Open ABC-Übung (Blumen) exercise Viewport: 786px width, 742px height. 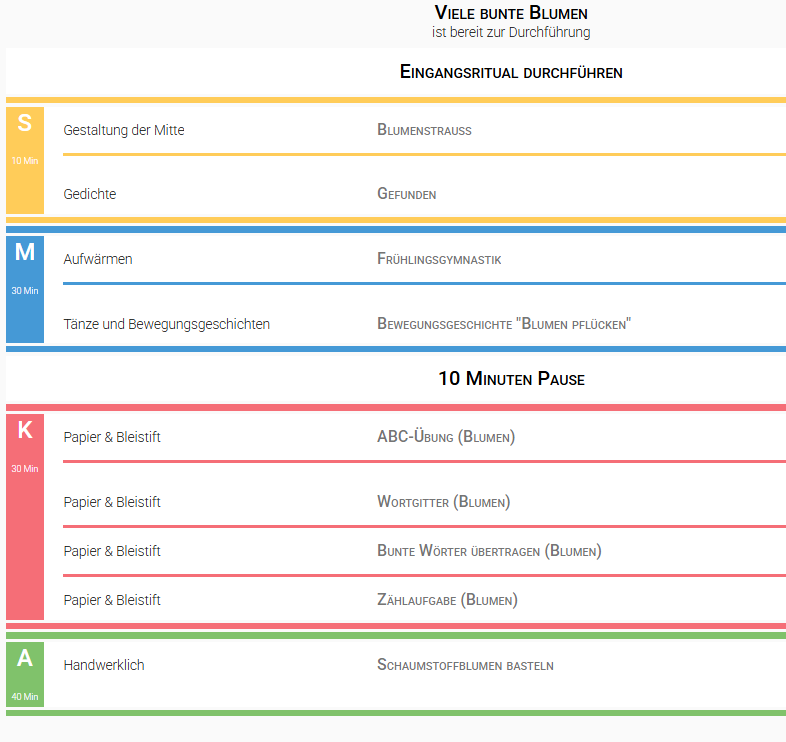click(x=446, y=437)
